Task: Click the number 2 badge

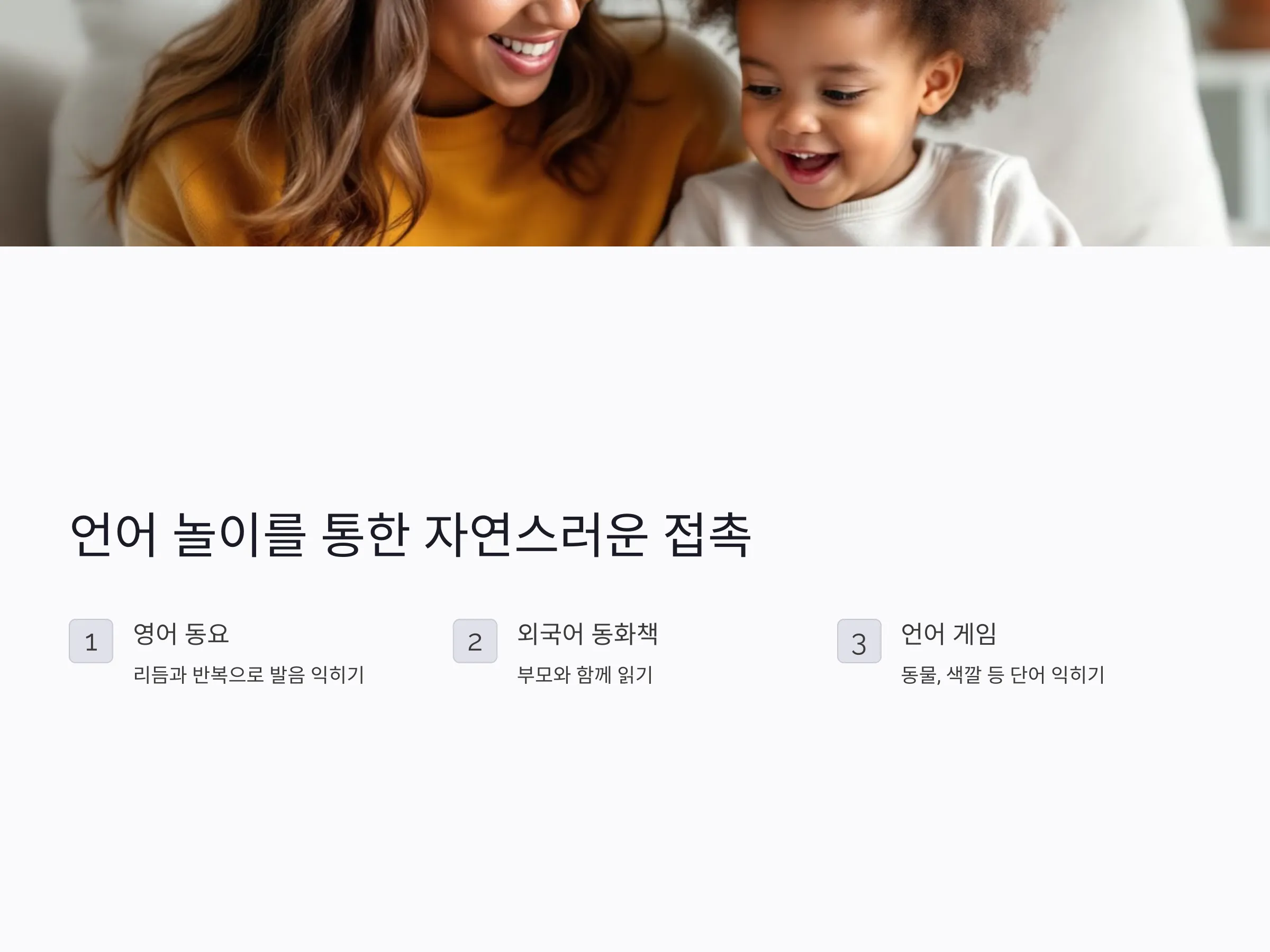Action: click(475, 641)
